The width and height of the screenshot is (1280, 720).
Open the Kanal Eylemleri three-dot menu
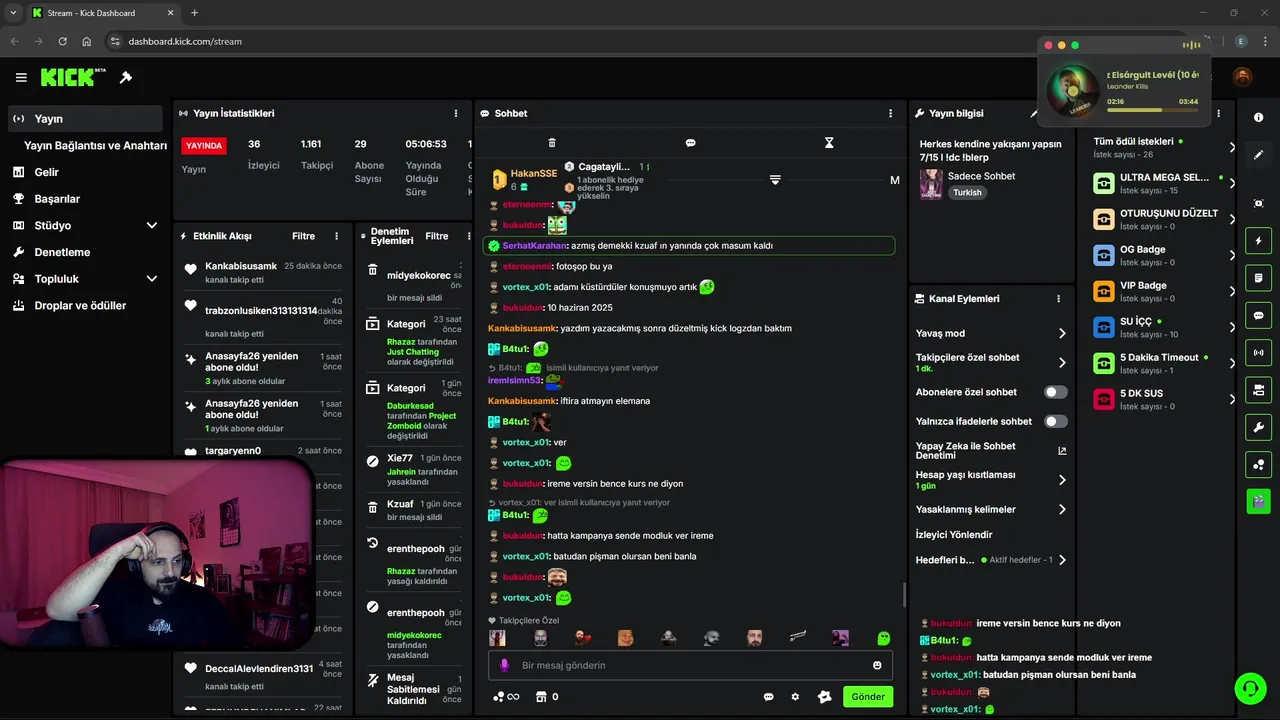(x=1058, y=298)
